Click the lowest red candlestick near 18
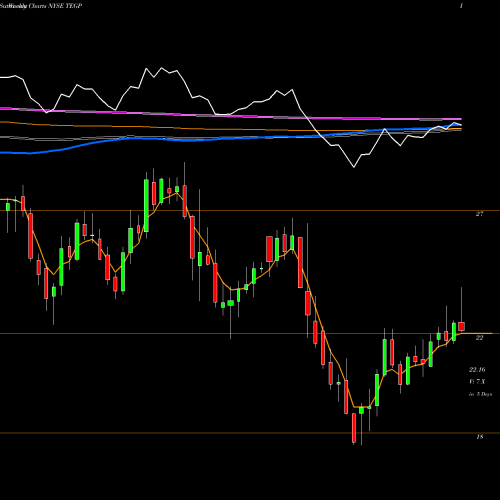Screen dimensions: 500x500 click(354, 428)
